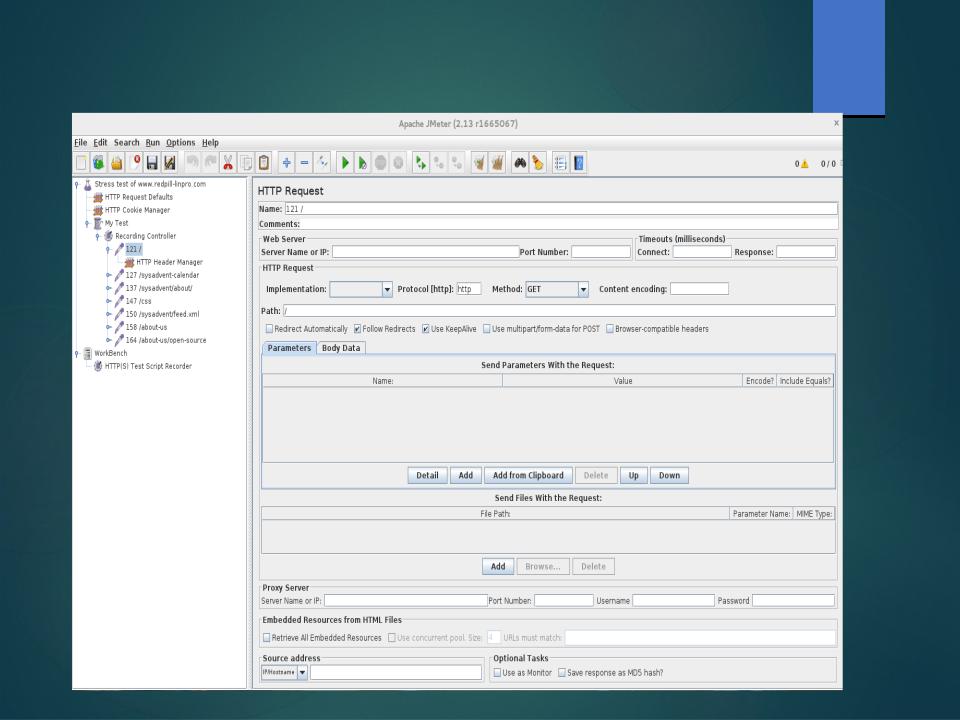Screen dimensions: 960x720
Task: Expand the 127 /sysadvent-calendar node toggle
Action: pyautogui.click(x=108, y=276)
